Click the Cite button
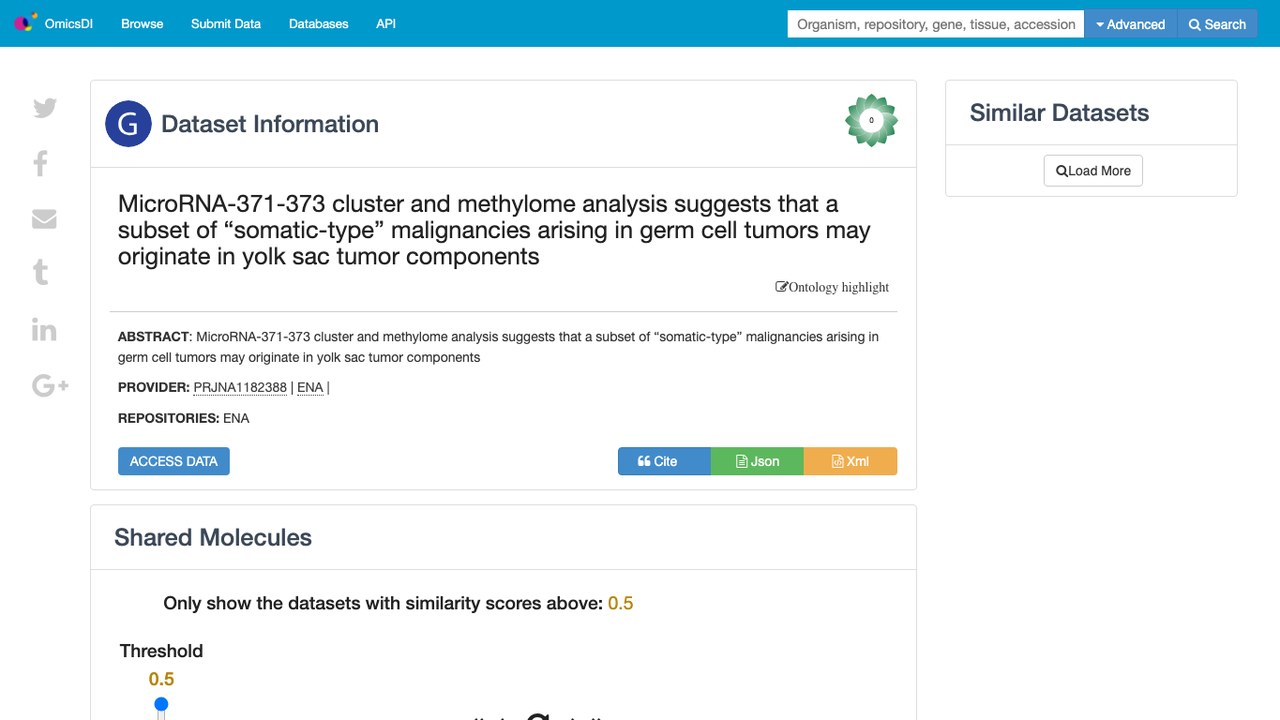1280x720 pixels. (x=664, y=461)
